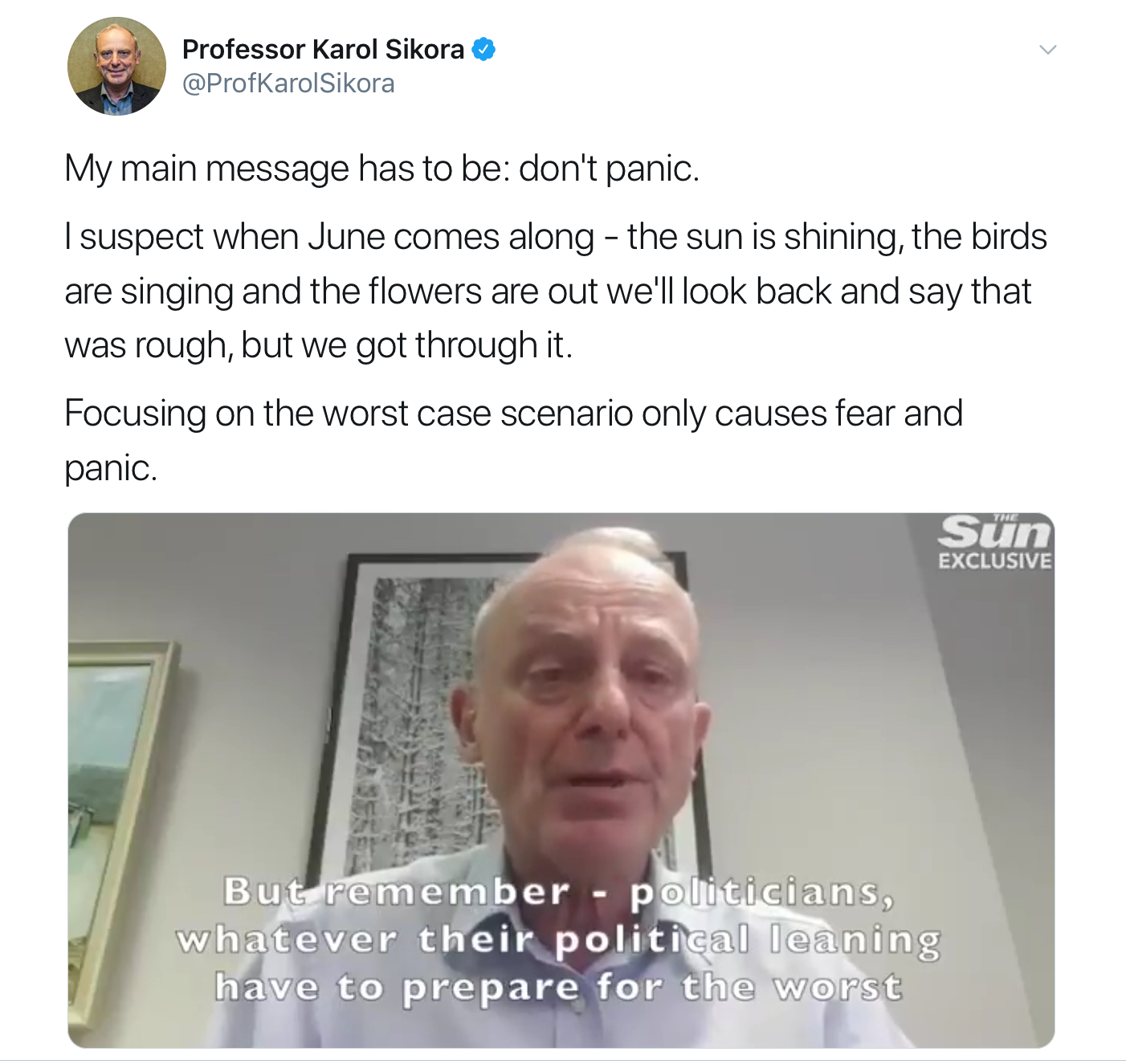This screenshot has width=1126, height=1064.
Task: Open Professor Karol Sikora's profile picture
Action: click(116, 66)
